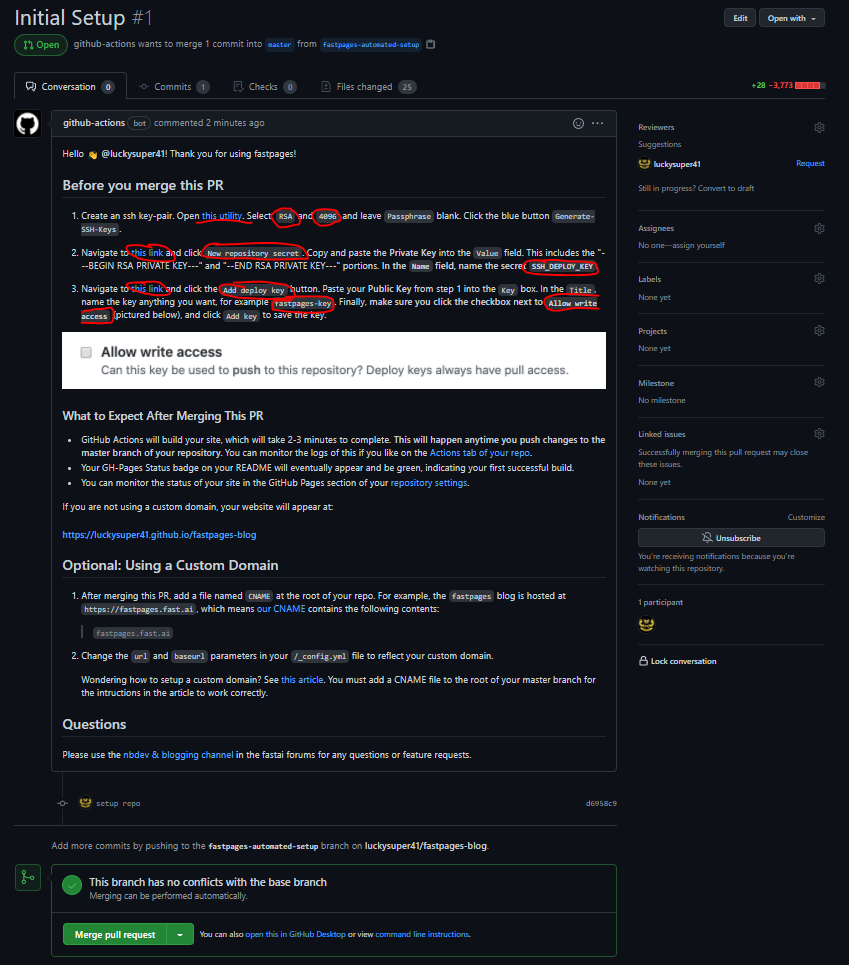Click participant avatar in sidebar
Viewport: 849px width, 965px height.
click(x=646, y=624)
